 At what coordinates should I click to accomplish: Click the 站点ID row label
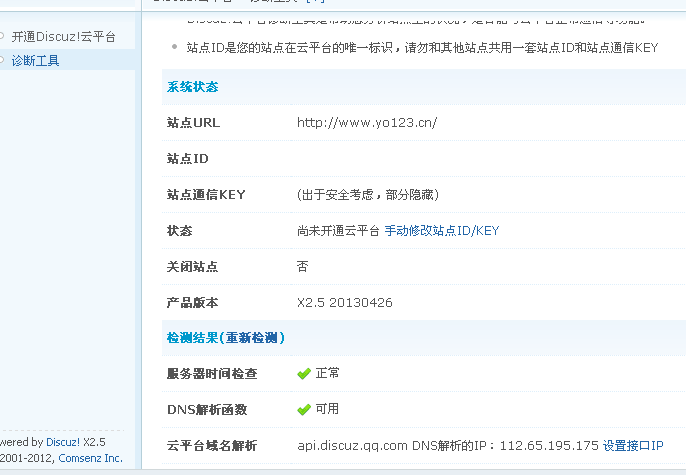click(188, 158)
